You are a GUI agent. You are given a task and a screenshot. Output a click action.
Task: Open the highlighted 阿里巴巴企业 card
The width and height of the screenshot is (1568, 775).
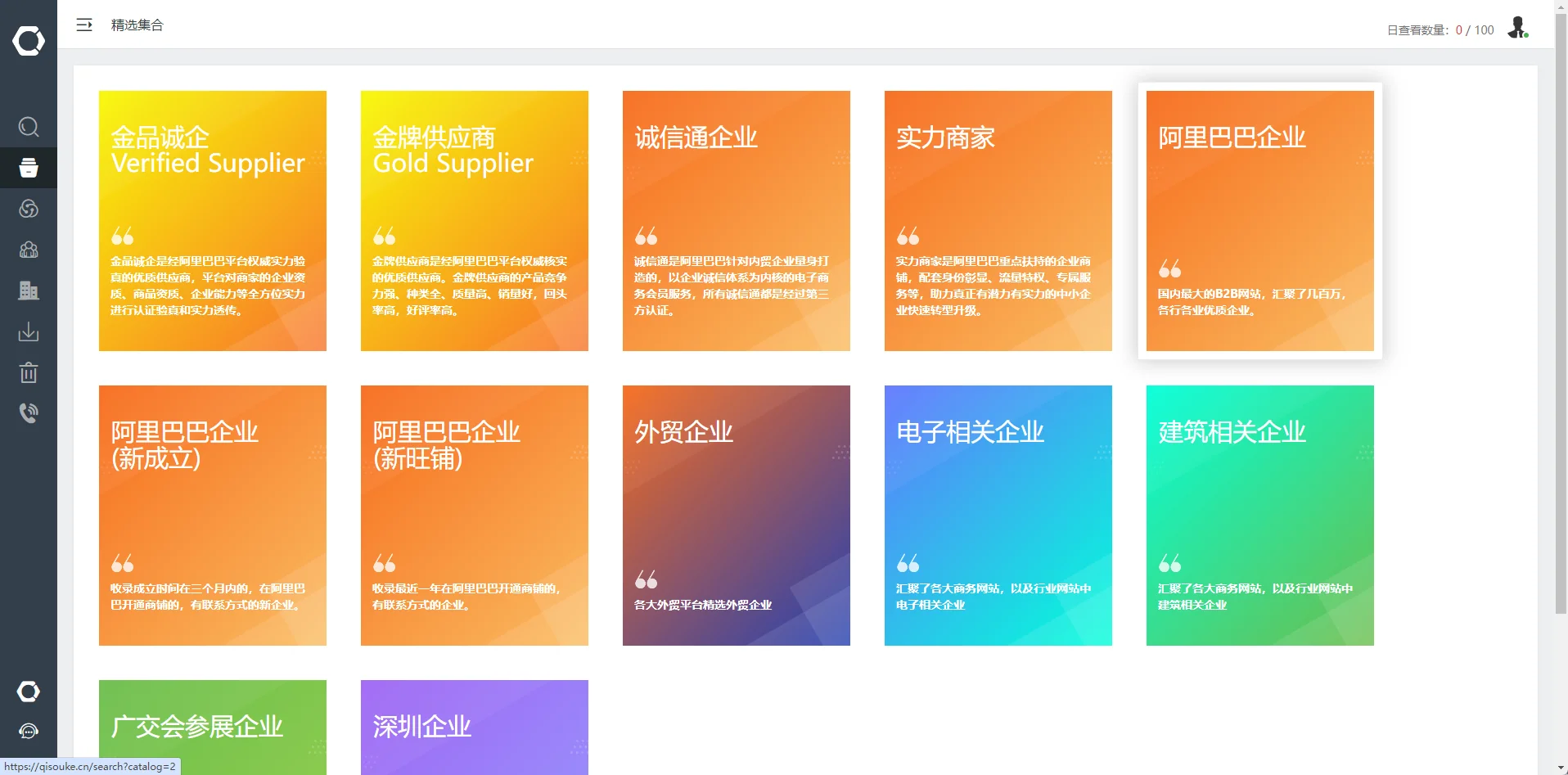(x=1260, y=221)
